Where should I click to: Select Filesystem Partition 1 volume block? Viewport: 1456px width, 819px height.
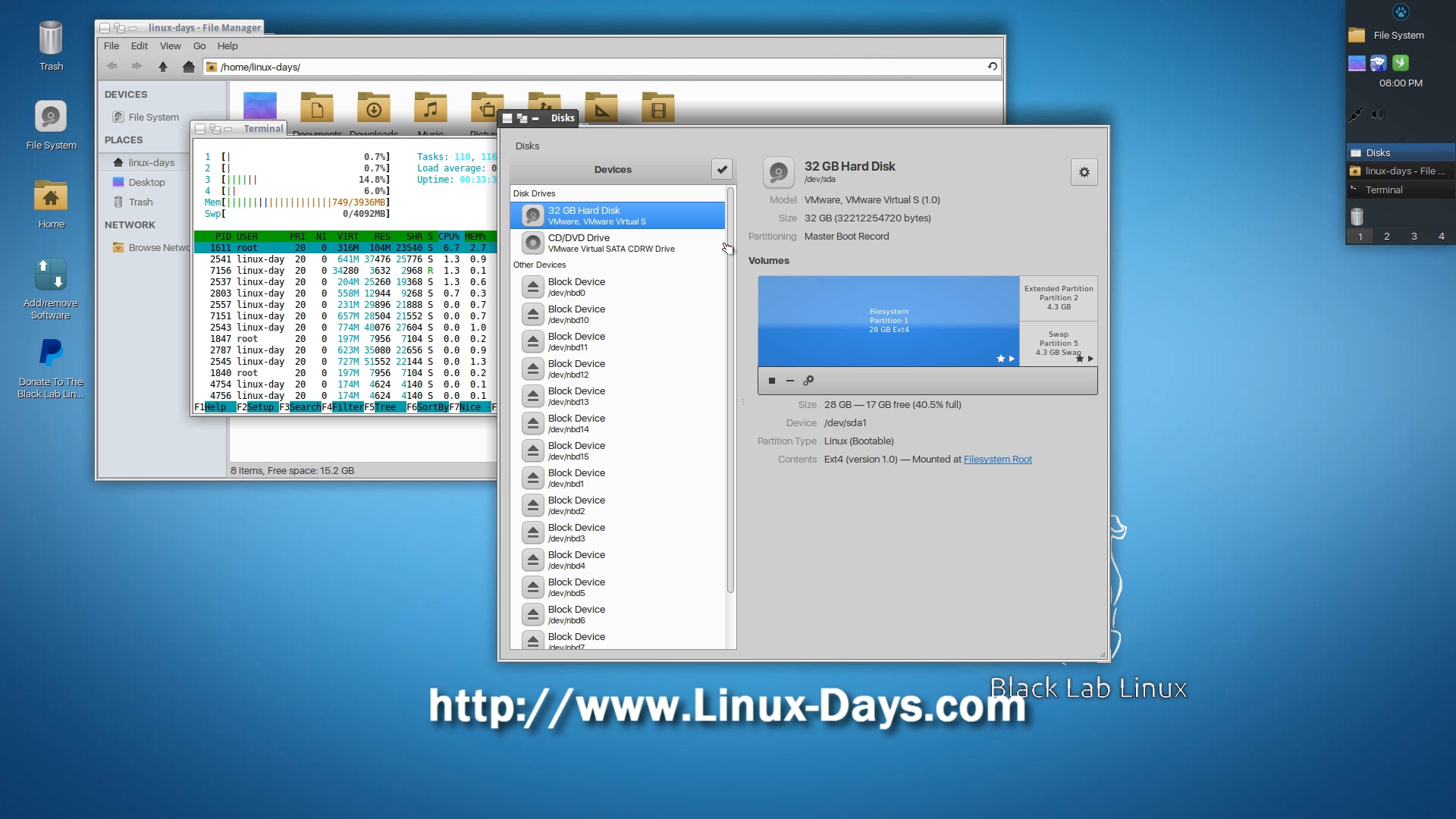coord(889,321)
